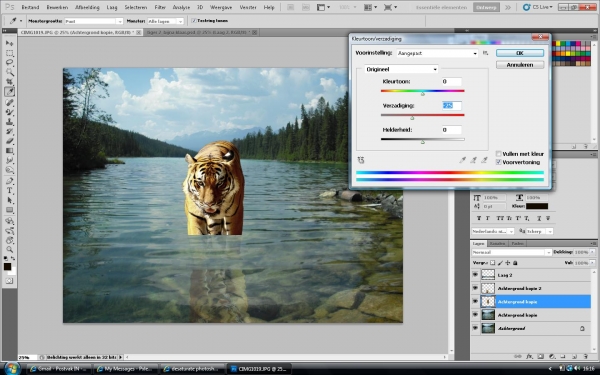Select the Eyedropper tool in the toolbox
Image resolution: width=600 pixels, height=375 pixels.
coord(9,91)
